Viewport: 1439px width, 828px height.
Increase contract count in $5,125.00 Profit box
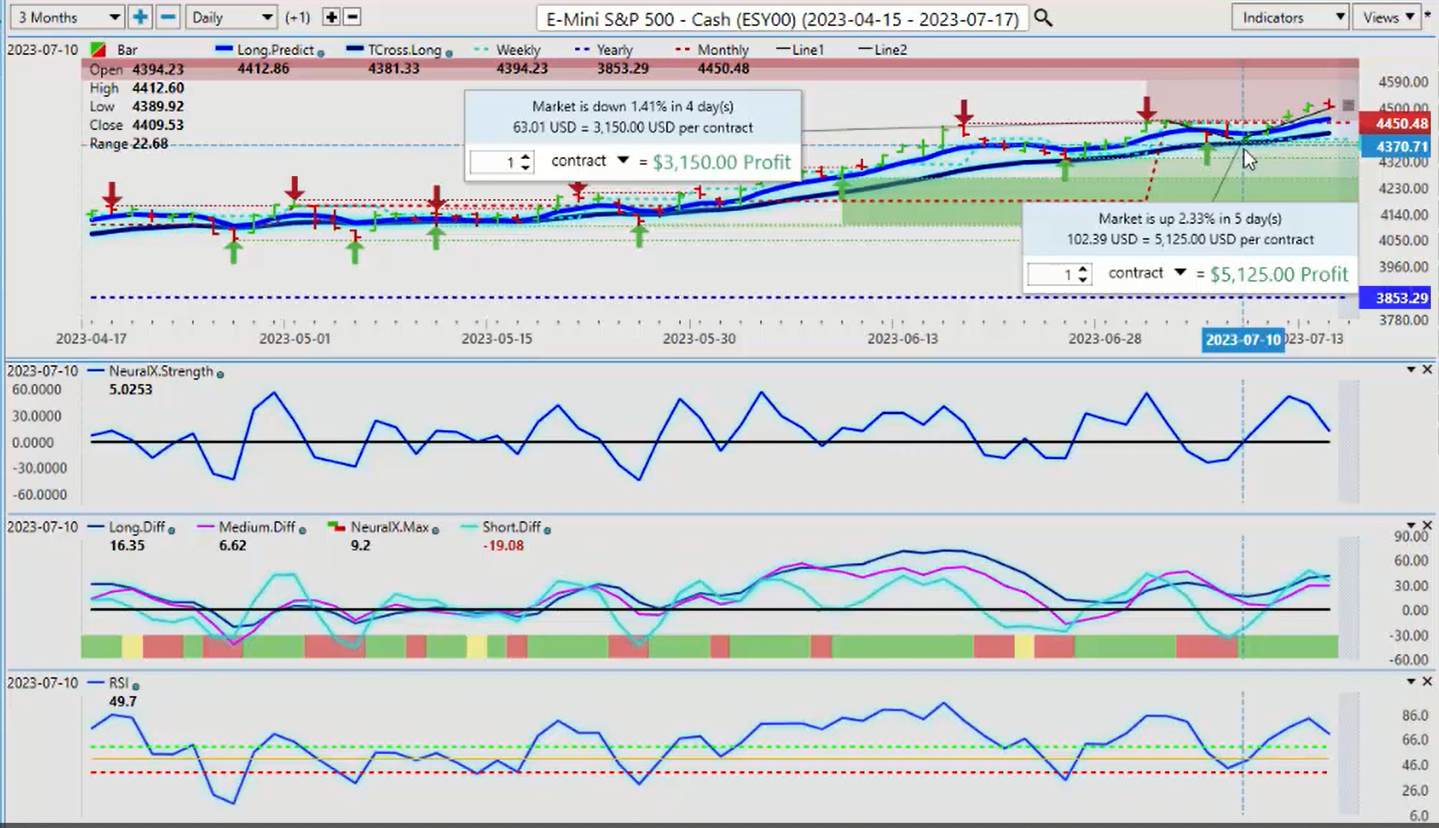1084,269
